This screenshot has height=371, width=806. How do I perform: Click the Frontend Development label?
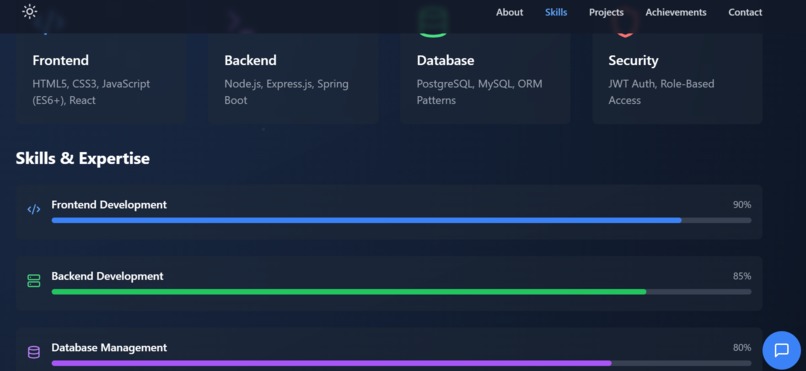click(x=109, y=205)
